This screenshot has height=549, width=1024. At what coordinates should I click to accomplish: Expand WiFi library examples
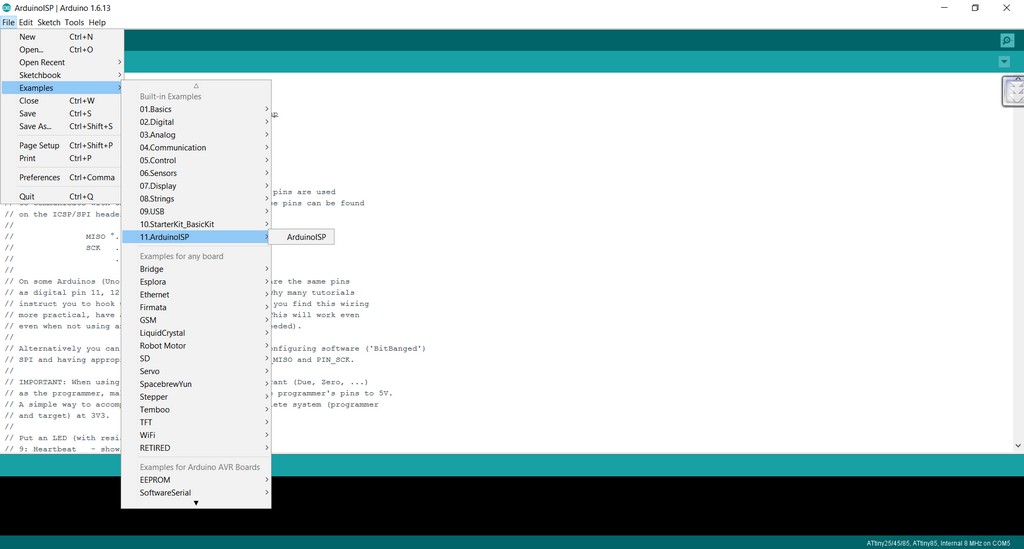click(196, 435)
